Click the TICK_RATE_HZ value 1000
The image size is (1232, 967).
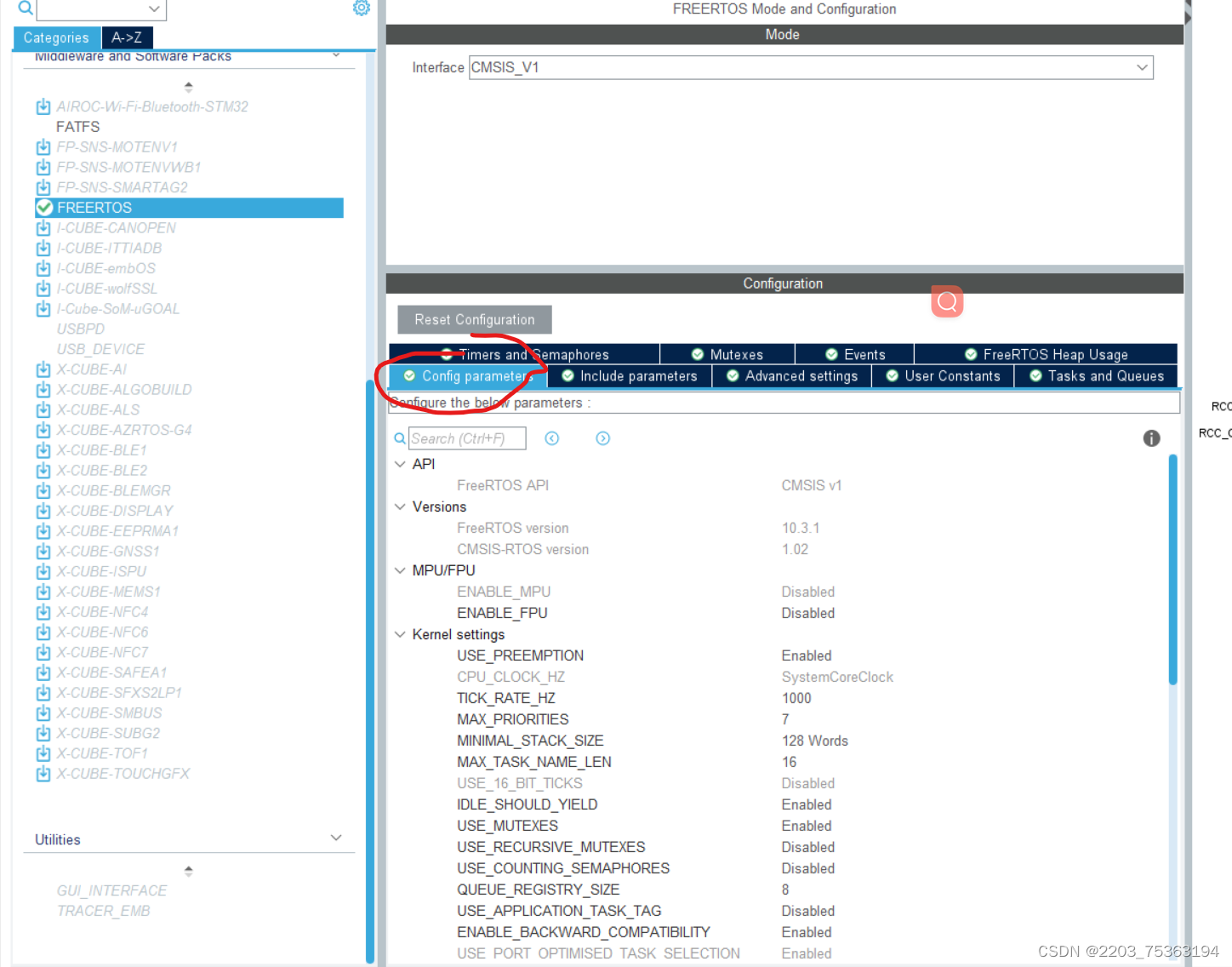click(796, 698)
